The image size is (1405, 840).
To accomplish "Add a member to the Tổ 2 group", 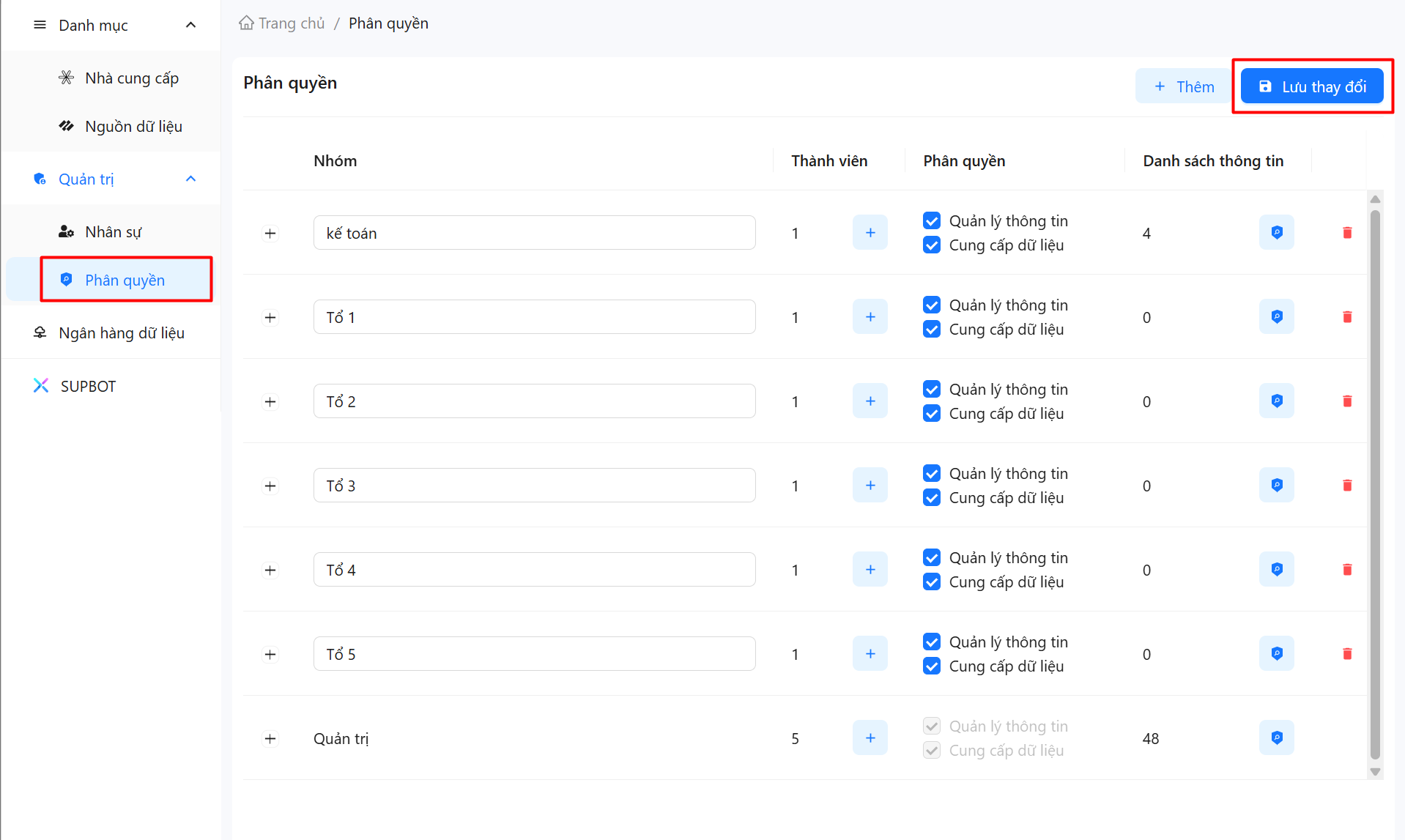I will (870, 401).
